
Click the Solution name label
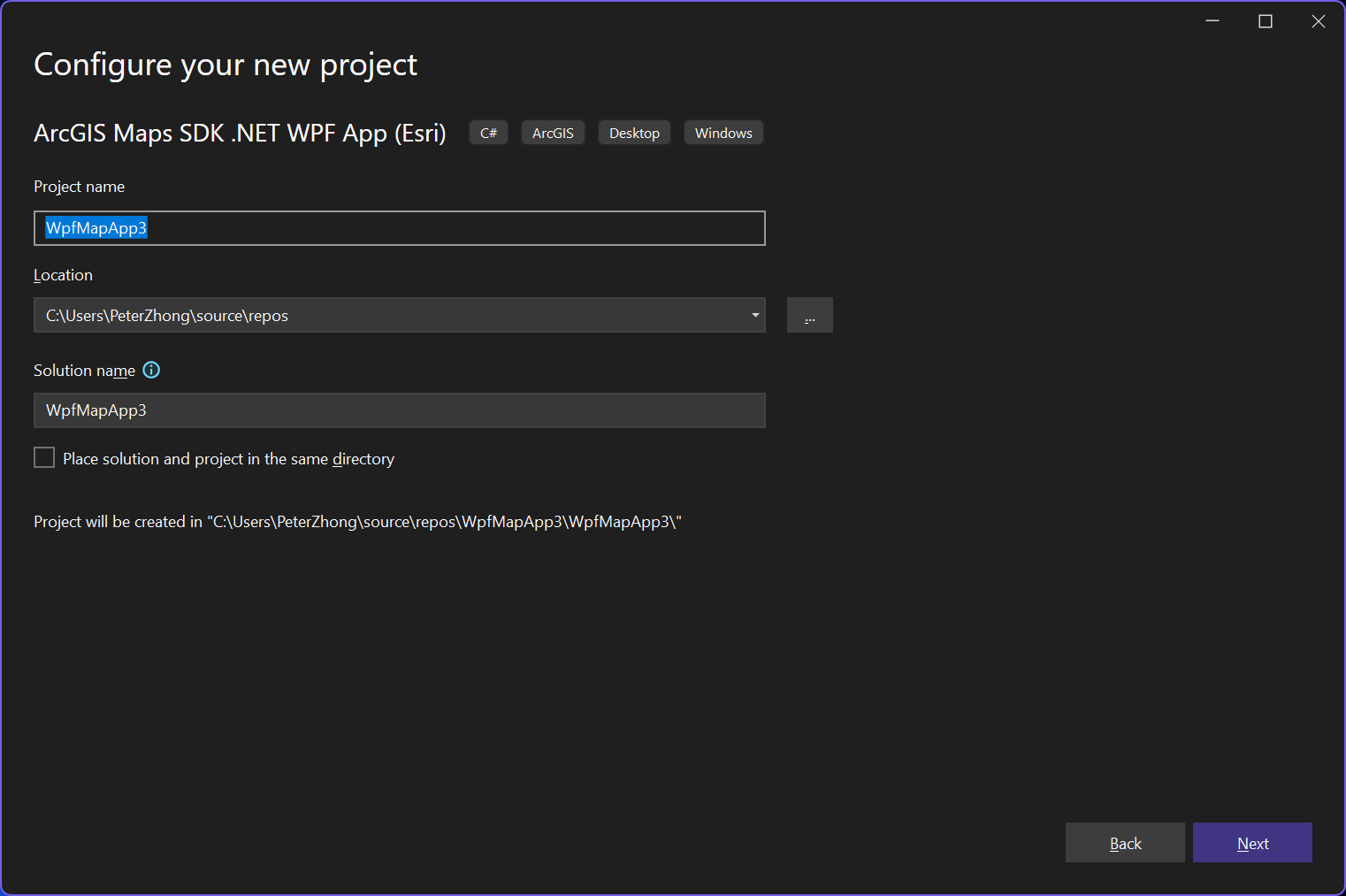point(84,371)
